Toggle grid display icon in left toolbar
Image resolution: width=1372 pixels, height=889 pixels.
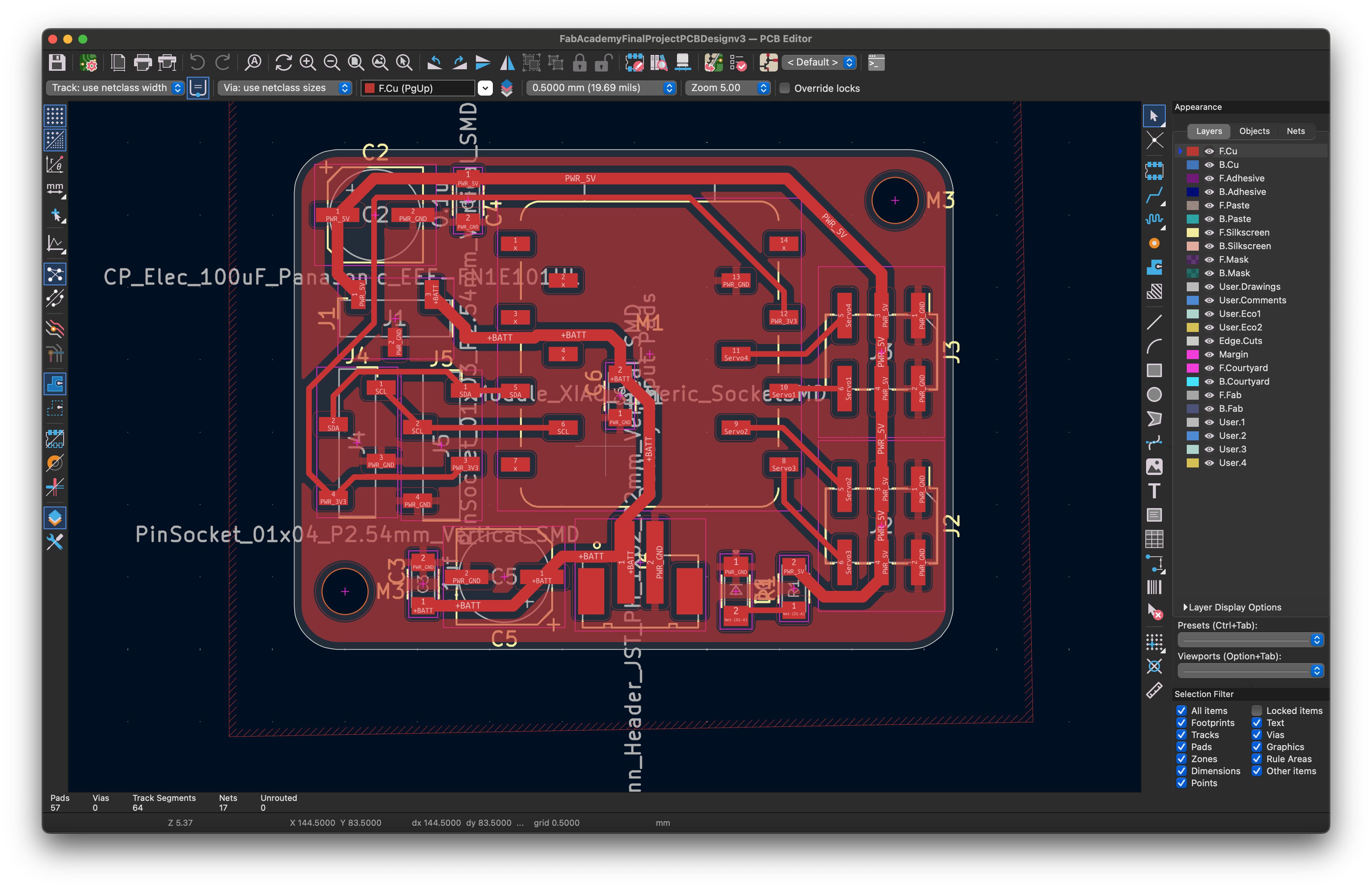coord(55,116)
